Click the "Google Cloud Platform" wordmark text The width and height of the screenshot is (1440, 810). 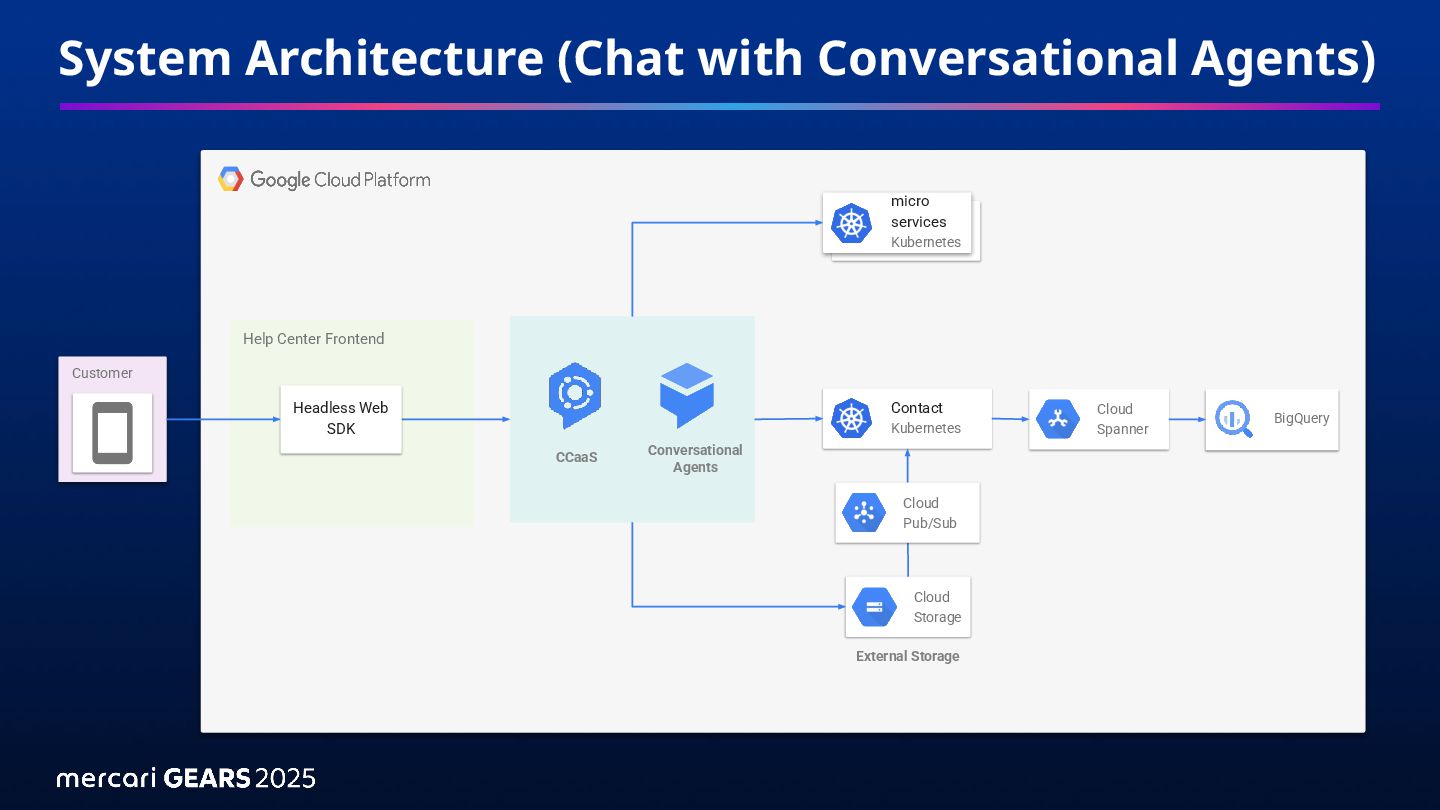340,180
